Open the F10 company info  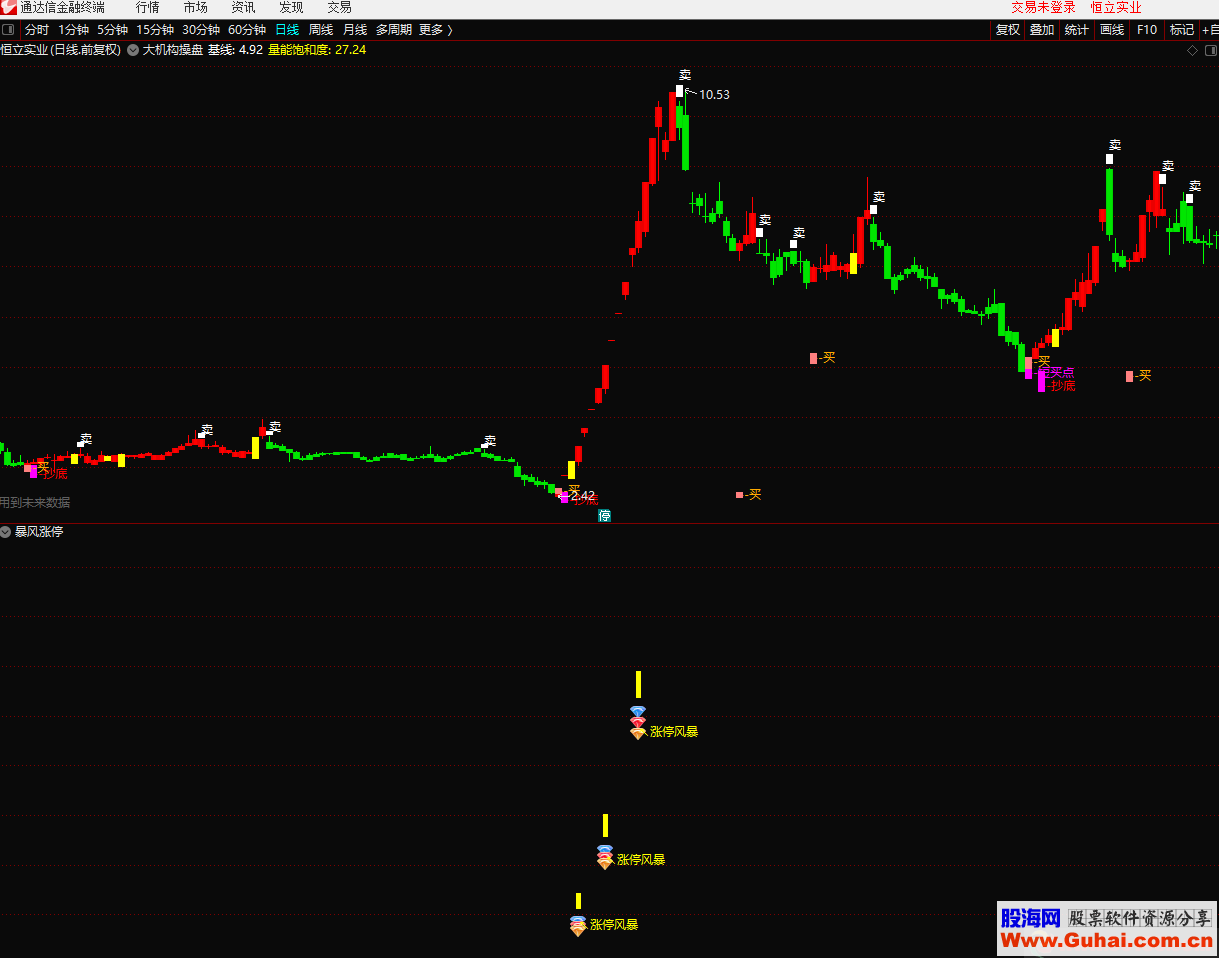click(x=1147, y=30)
